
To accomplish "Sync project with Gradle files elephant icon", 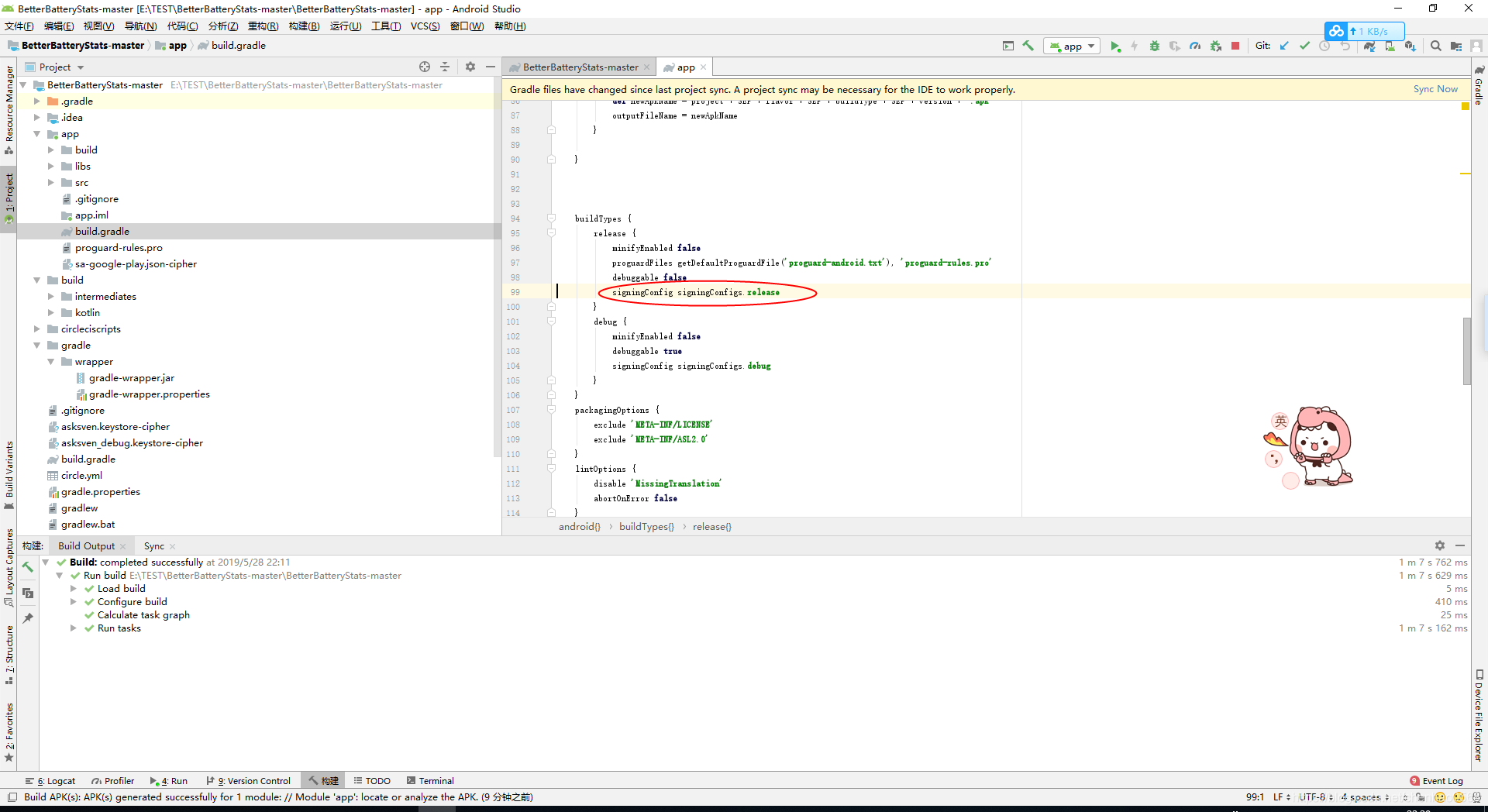I will click(1370, 46).
